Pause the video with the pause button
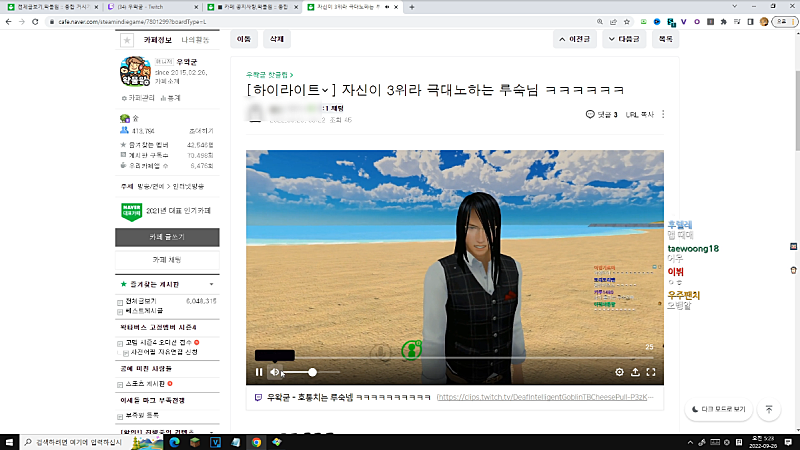Image resolution: width=800 pixels, height=450 pixels. point(259,372)
